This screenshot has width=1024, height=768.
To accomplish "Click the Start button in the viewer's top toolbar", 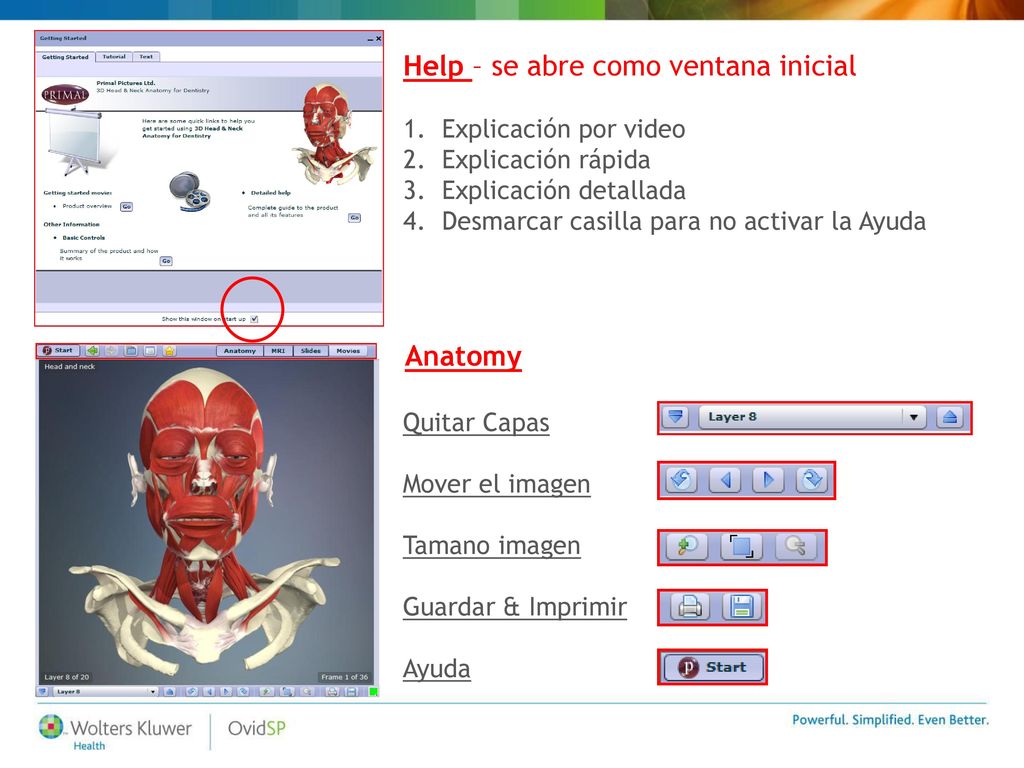I will coord(58,351).
